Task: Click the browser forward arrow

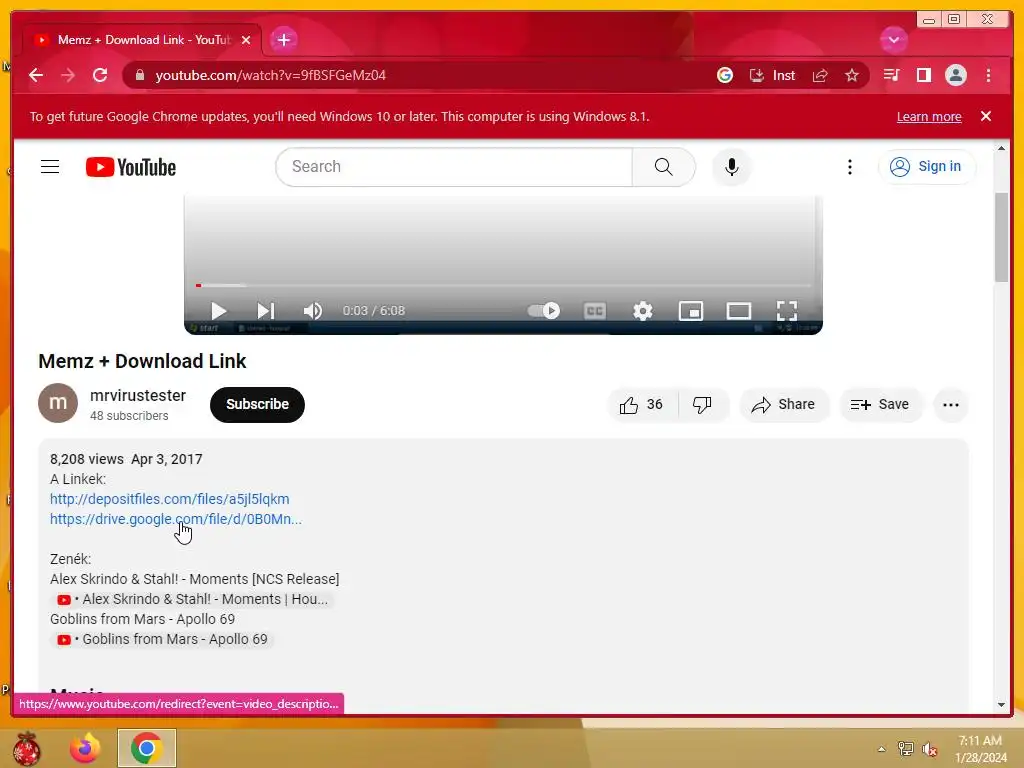Action: (68, 75)
